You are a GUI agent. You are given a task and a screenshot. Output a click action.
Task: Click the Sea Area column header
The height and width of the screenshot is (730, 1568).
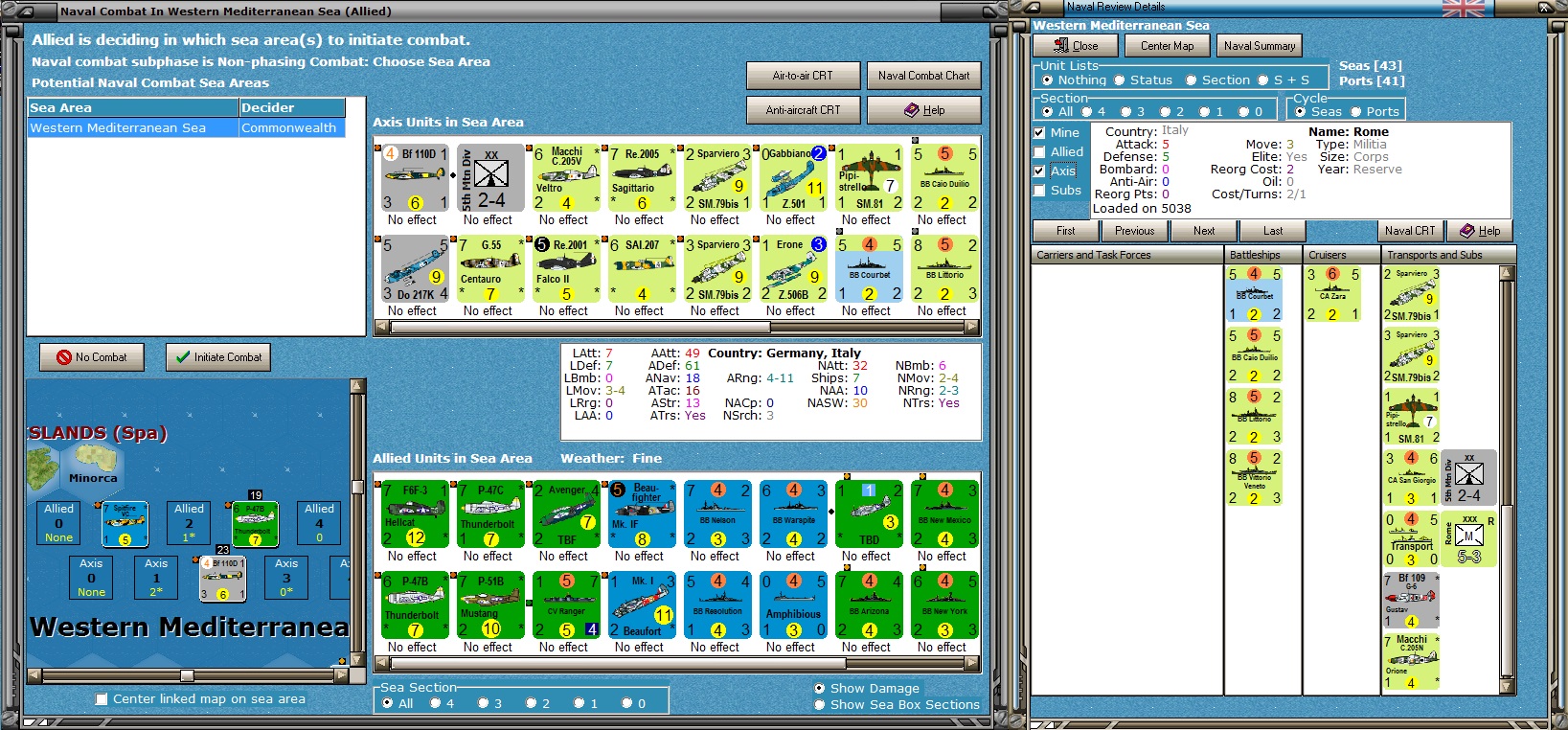(133, 108)
